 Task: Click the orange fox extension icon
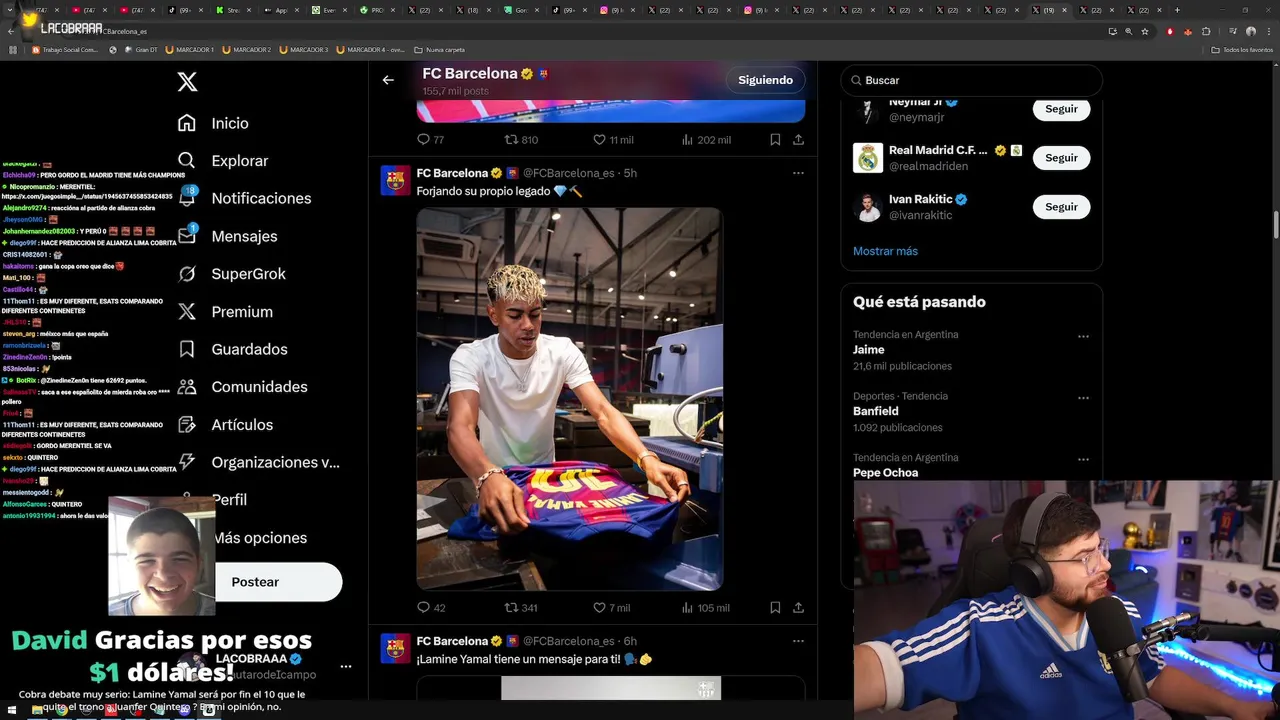pos(1188,31)
